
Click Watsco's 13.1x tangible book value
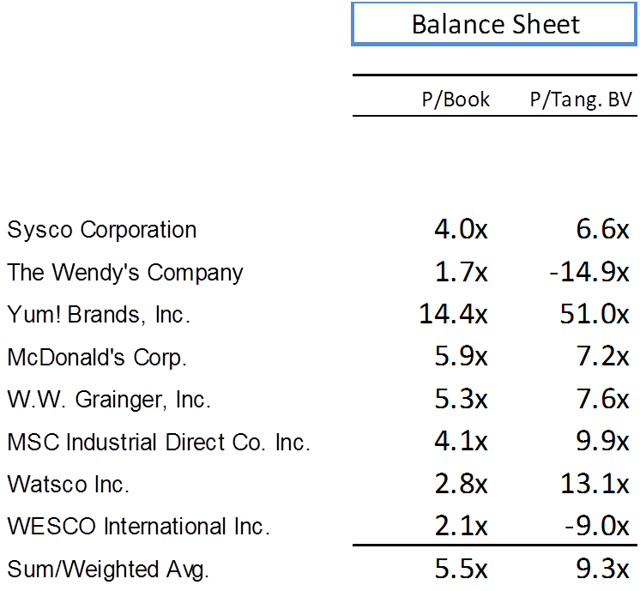(x=595, y=484)
